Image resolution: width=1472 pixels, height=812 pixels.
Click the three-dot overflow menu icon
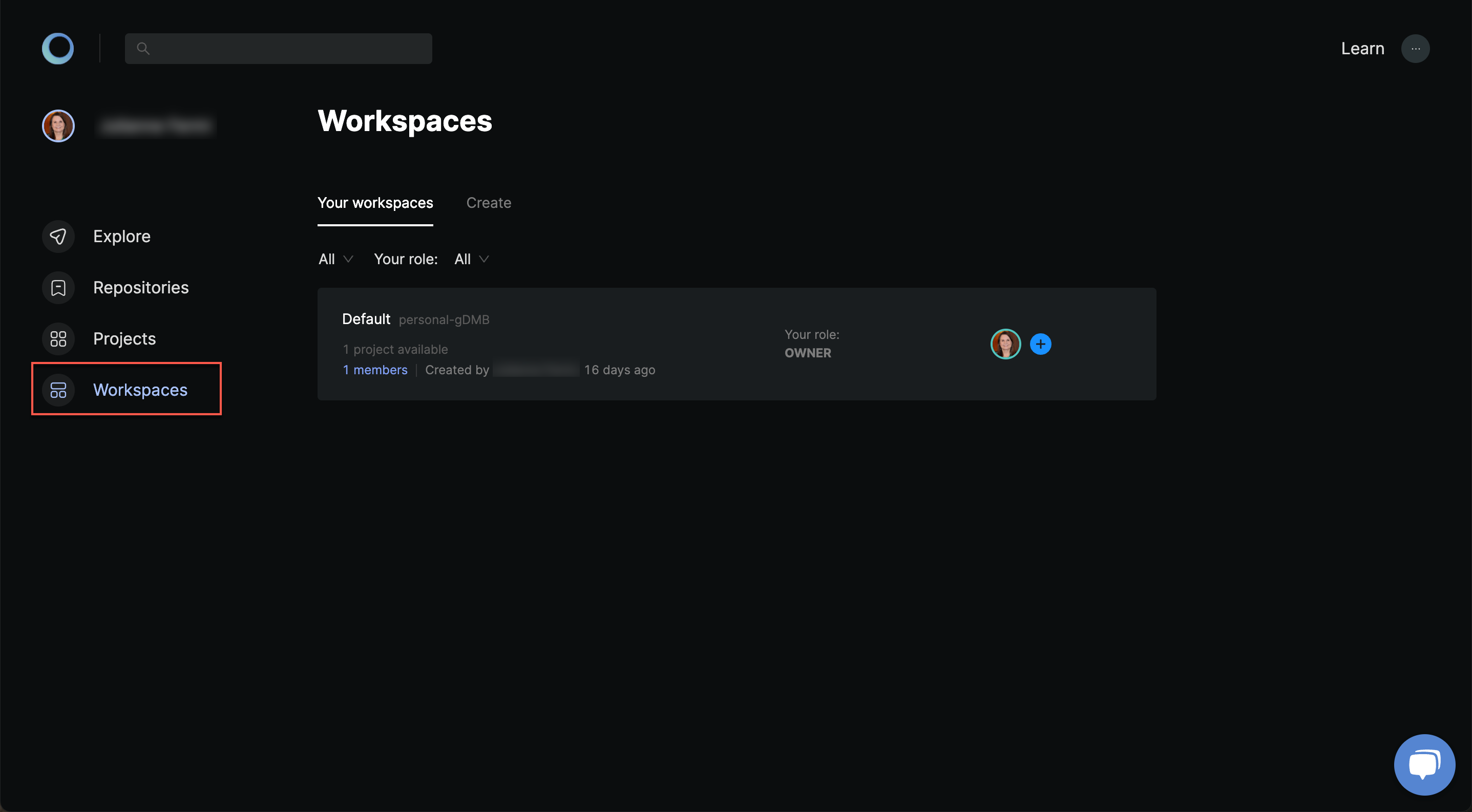(1415, 48)
